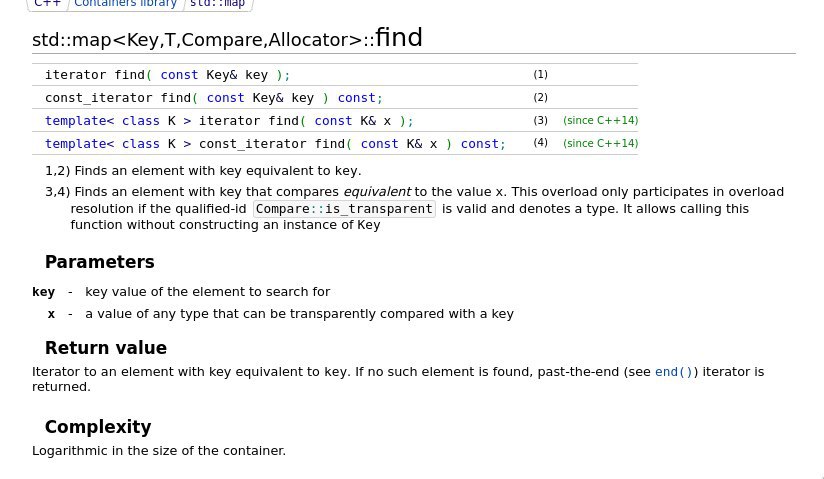Open the C++ breadcrumb link
Viewport: 824px width, 479px height.
click(47, 3)
